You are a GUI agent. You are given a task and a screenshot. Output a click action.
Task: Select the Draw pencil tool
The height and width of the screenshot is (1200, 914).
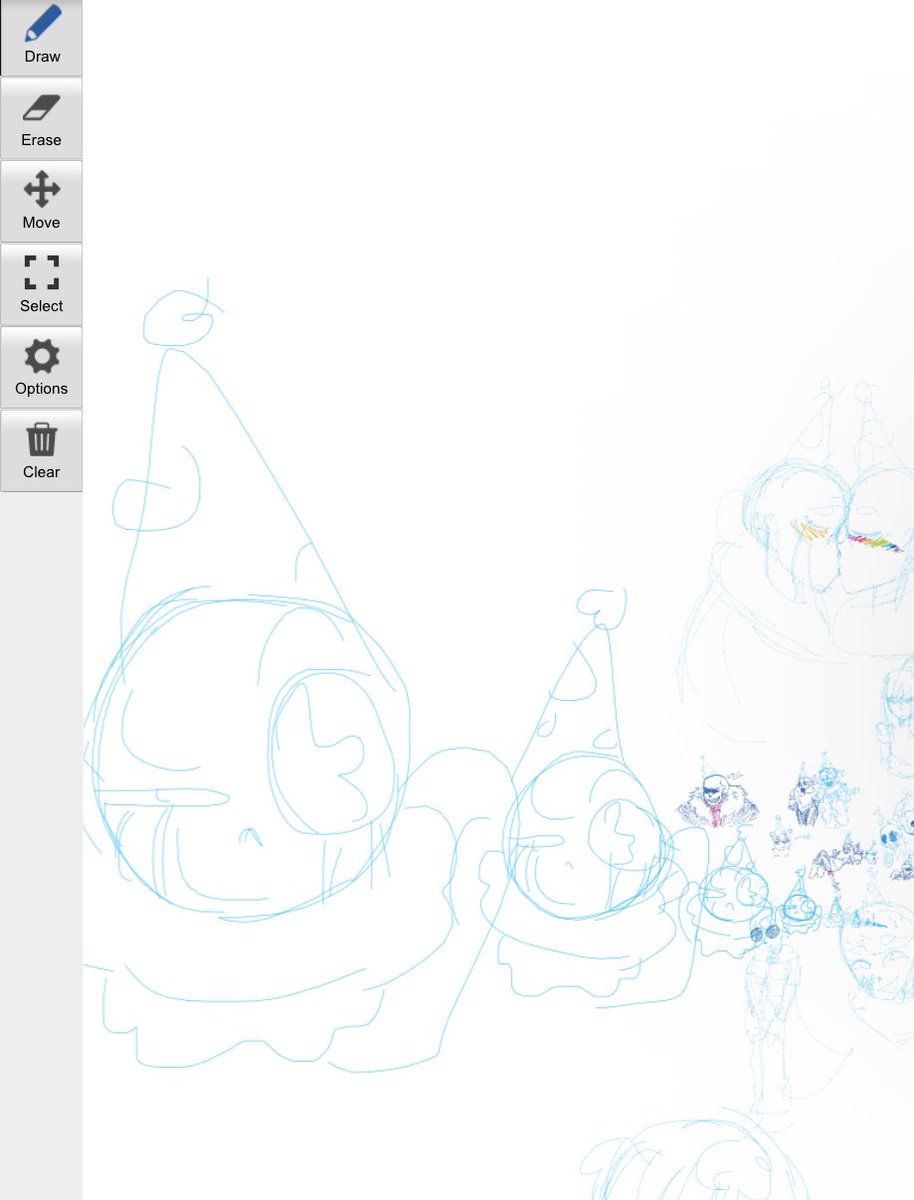pyautogui.click(x=41, y=37)
